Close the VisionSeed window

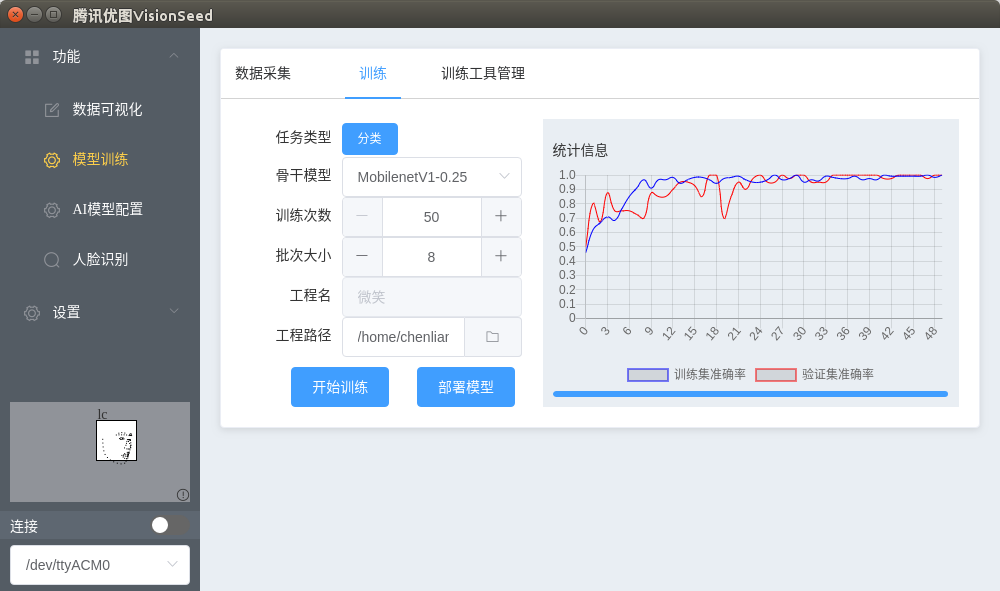click(15, 14)
